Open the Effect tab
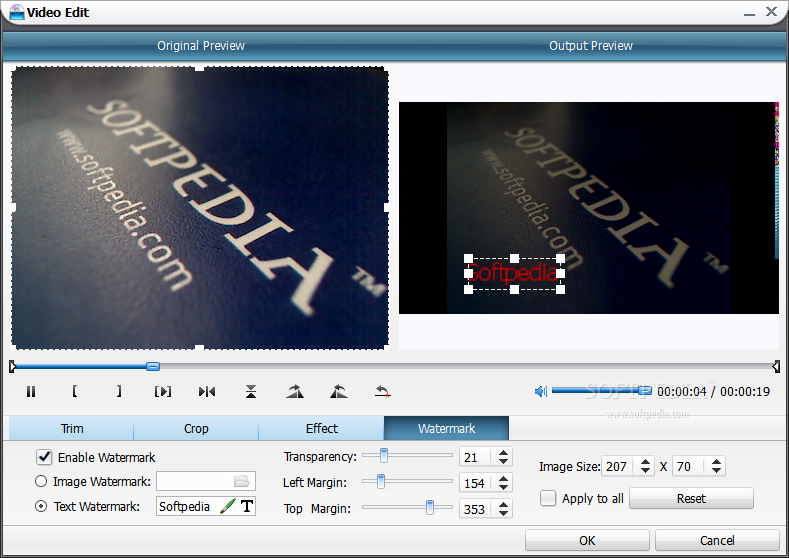 tap(322, 428)
